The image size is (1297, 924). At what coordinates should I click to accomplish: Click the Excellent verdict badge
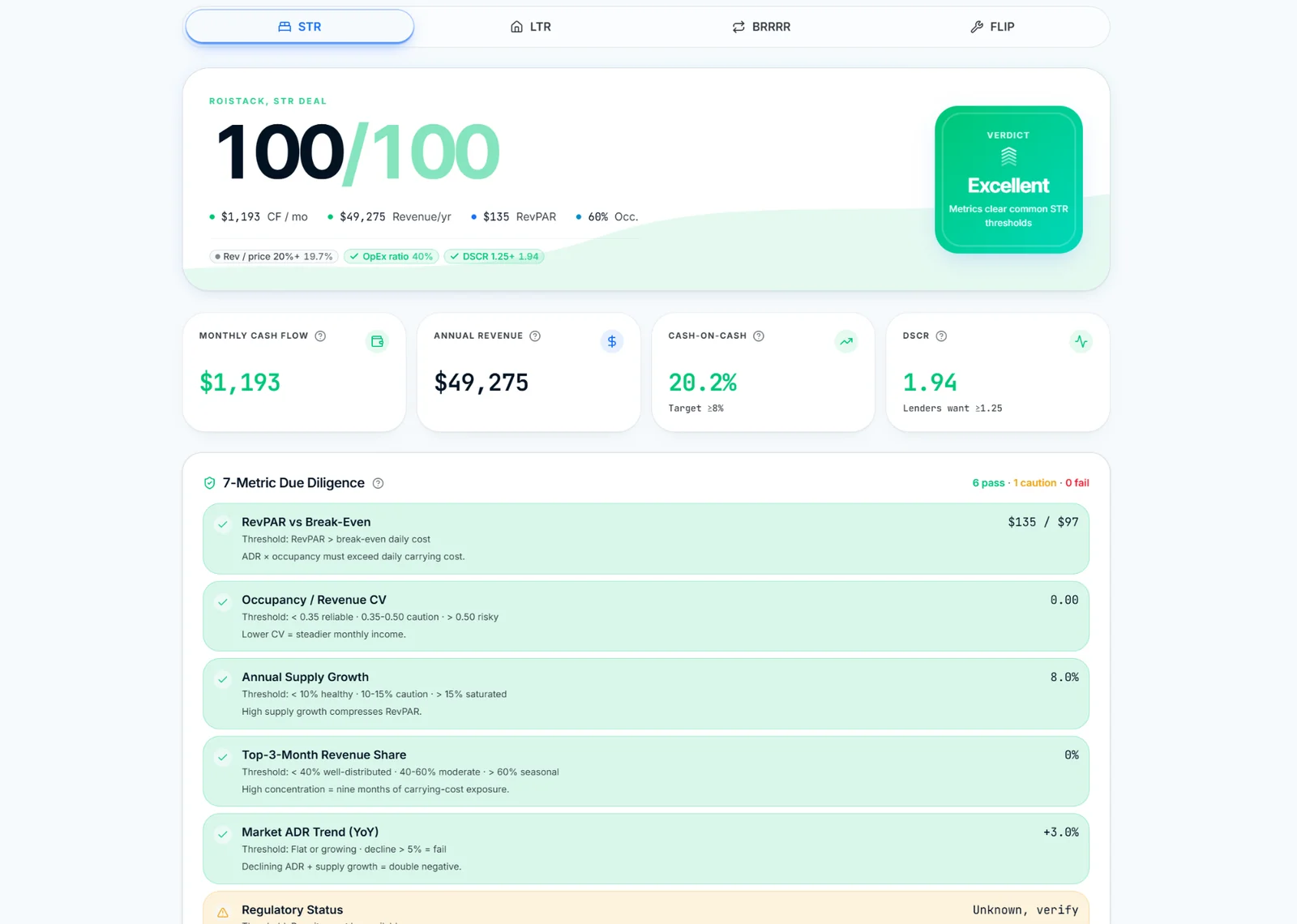click(1008, 180)
